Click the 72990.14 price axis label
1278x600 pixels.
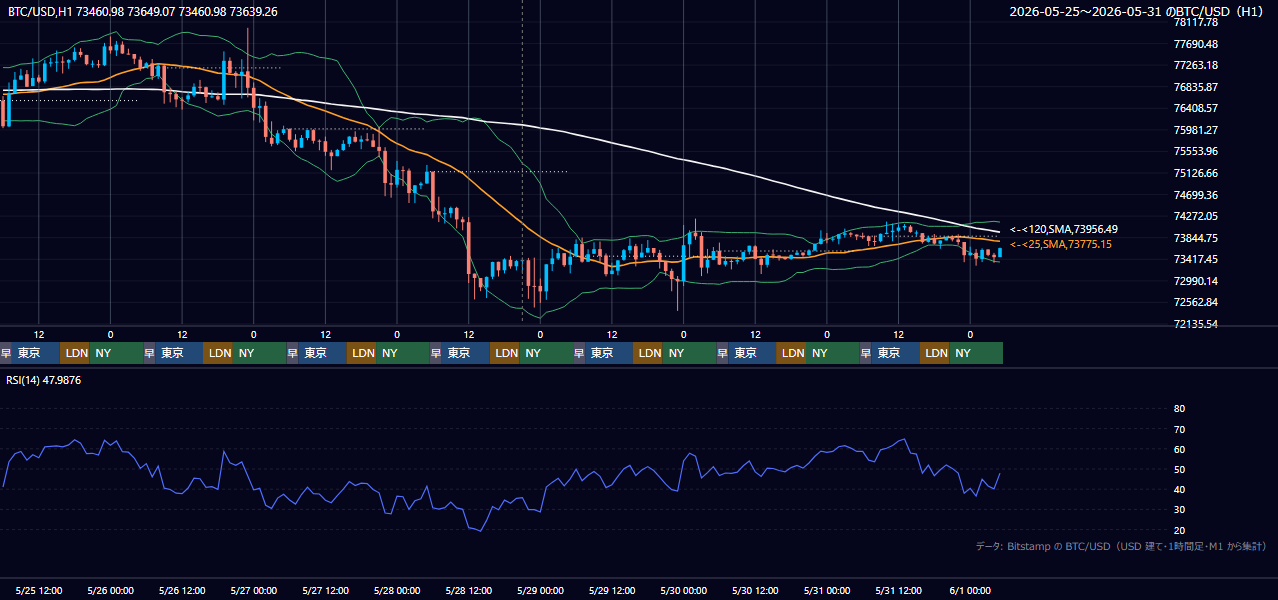[x=1196, y=281]
